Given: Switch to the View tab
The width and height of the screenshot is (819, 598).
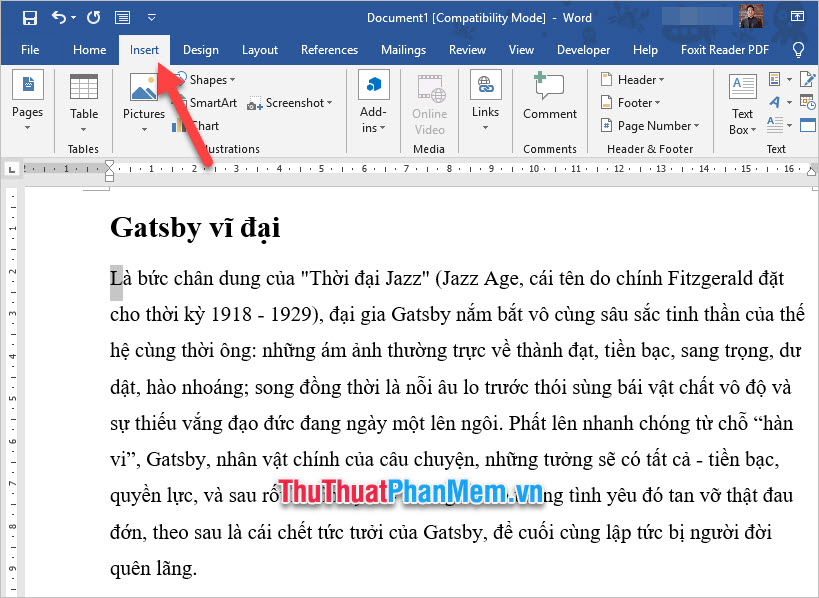Looking at the screenshot, I should 521,50.
